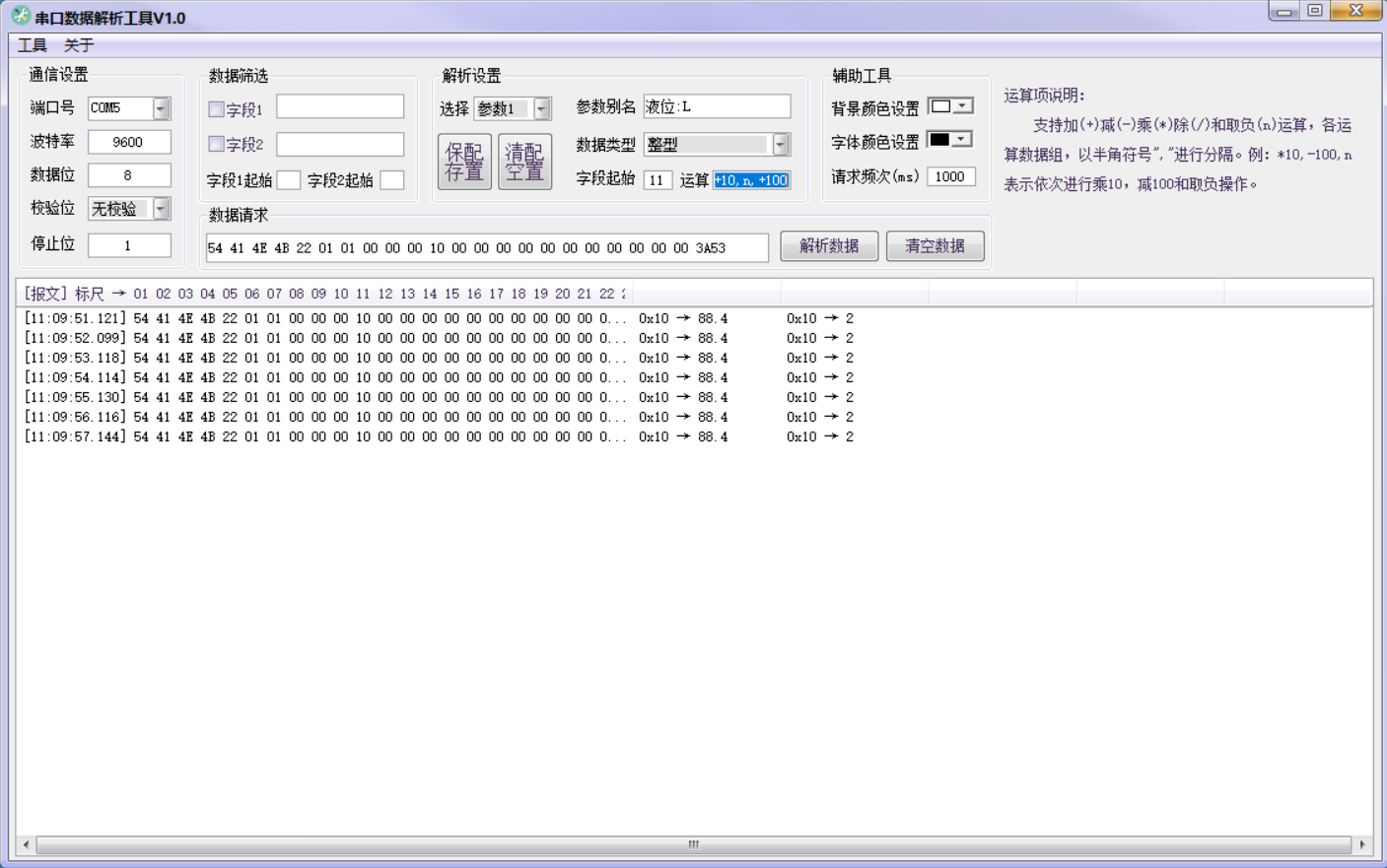
Task: Click the 清空配置 clear config button
Action: point(524,162)
